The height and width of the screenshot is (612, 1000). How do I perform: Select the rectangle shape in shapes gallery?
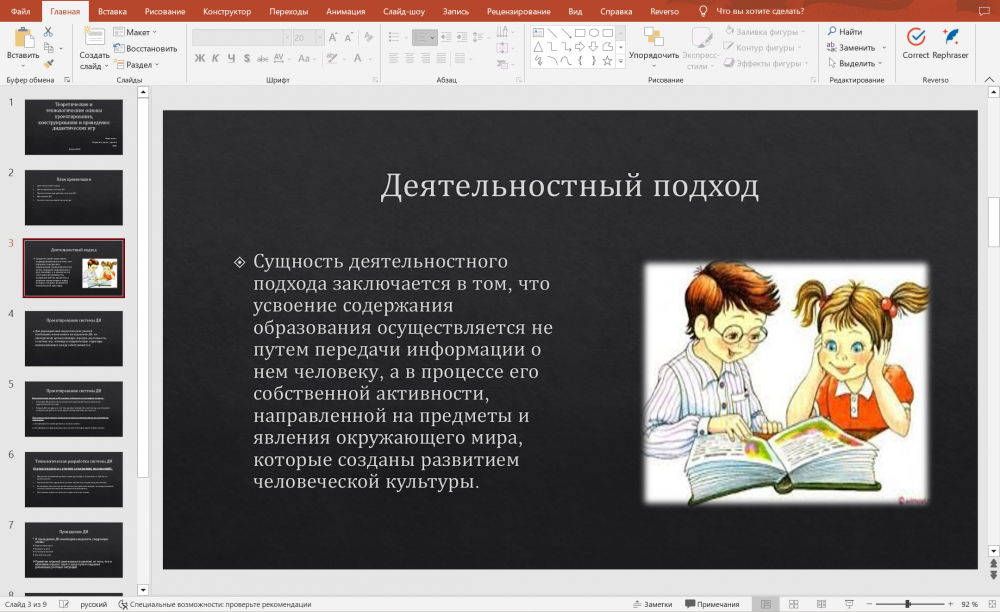(x=580, y=33)
